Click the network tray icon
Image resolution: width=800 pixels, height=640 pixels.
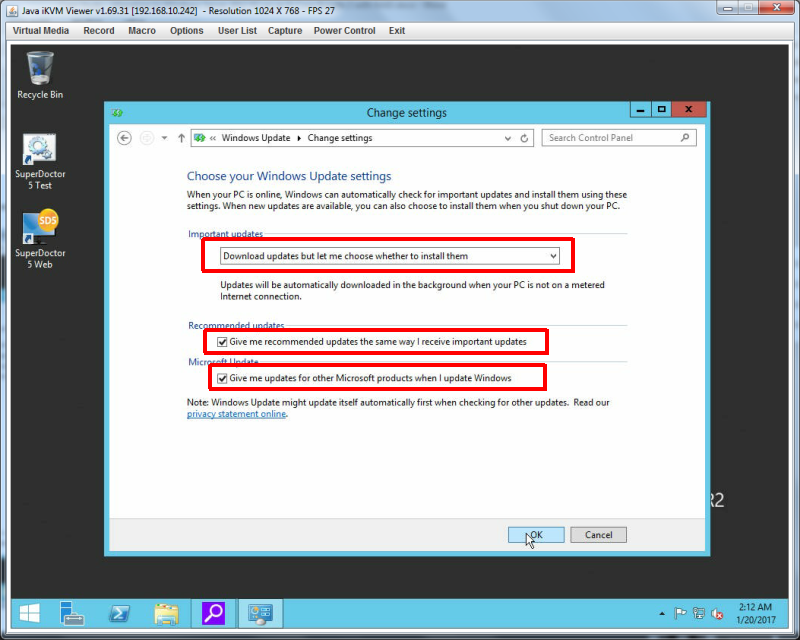click(x=698, y=613)
